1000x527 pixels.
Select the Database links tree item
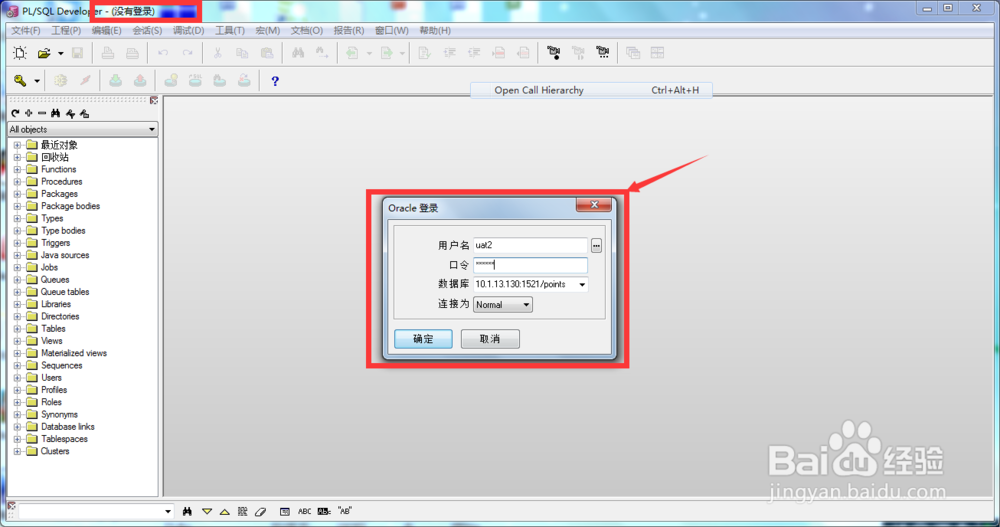68,427
